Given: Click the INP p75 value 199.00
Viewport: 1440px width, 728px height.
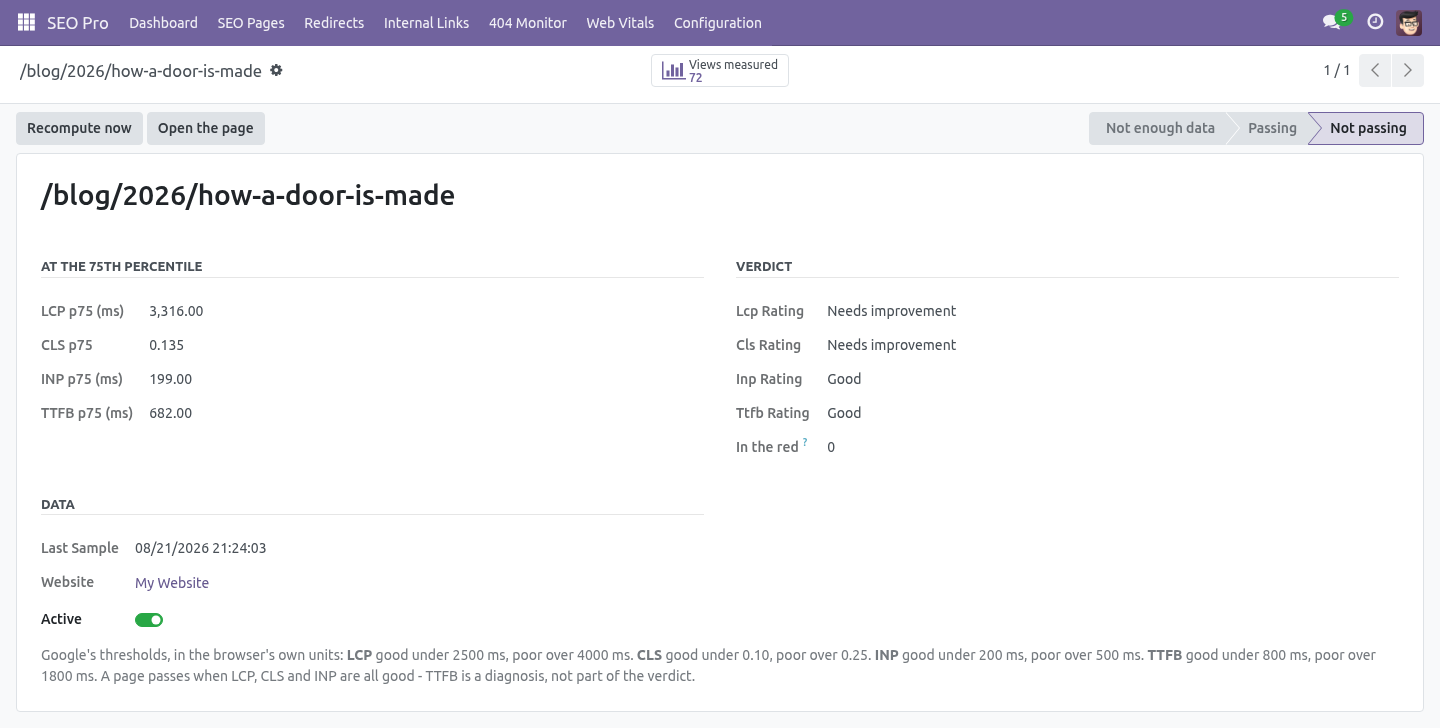Looking at the screenshot, I should (171, 379).
